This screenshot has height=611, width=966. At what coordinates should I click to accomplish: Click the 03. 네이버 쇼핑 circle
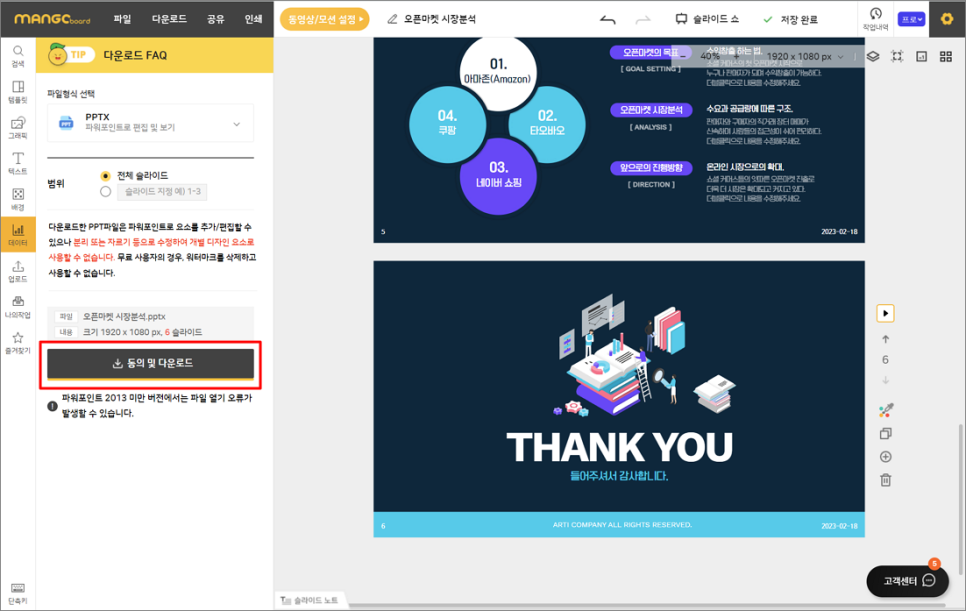pos(498,176)
